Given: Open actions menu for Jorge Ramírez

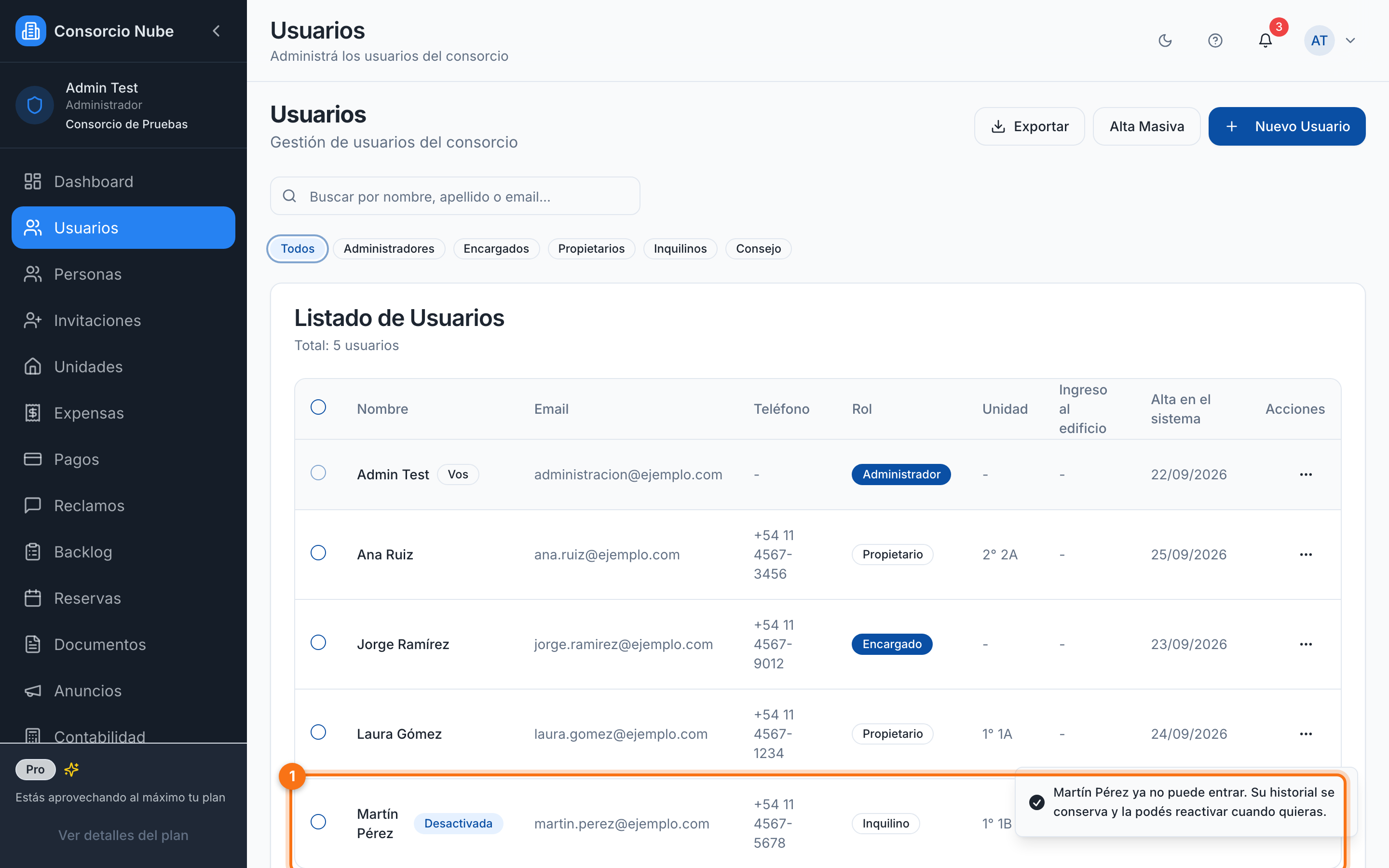Looking at the screenshot, I should 1306,644.
